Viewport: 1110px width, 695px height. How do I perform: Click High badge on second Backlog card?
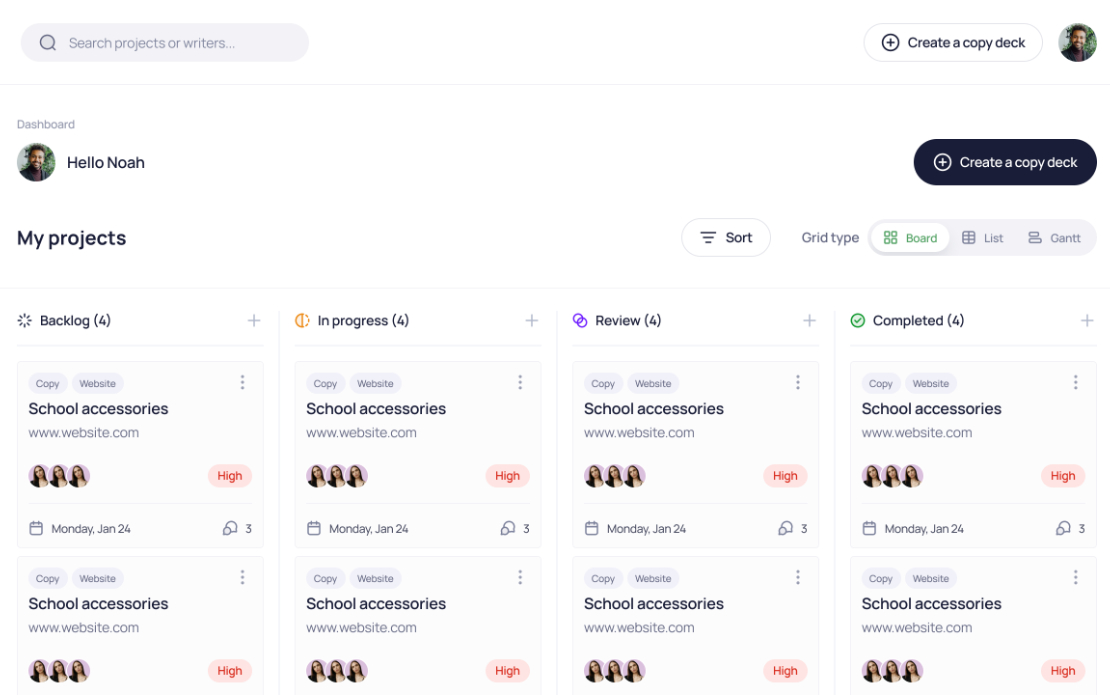coord(229,670)
